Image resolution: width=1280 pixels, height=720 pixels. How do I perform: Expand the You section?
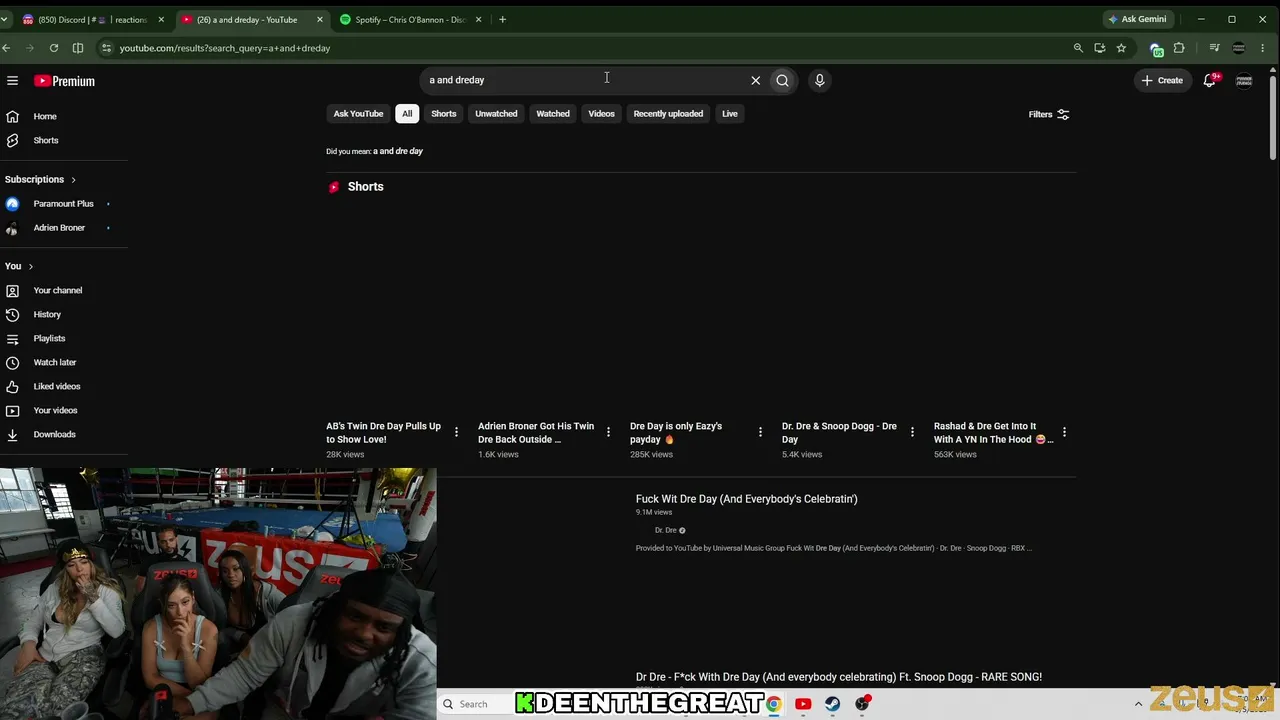click(x=19, y=266)
